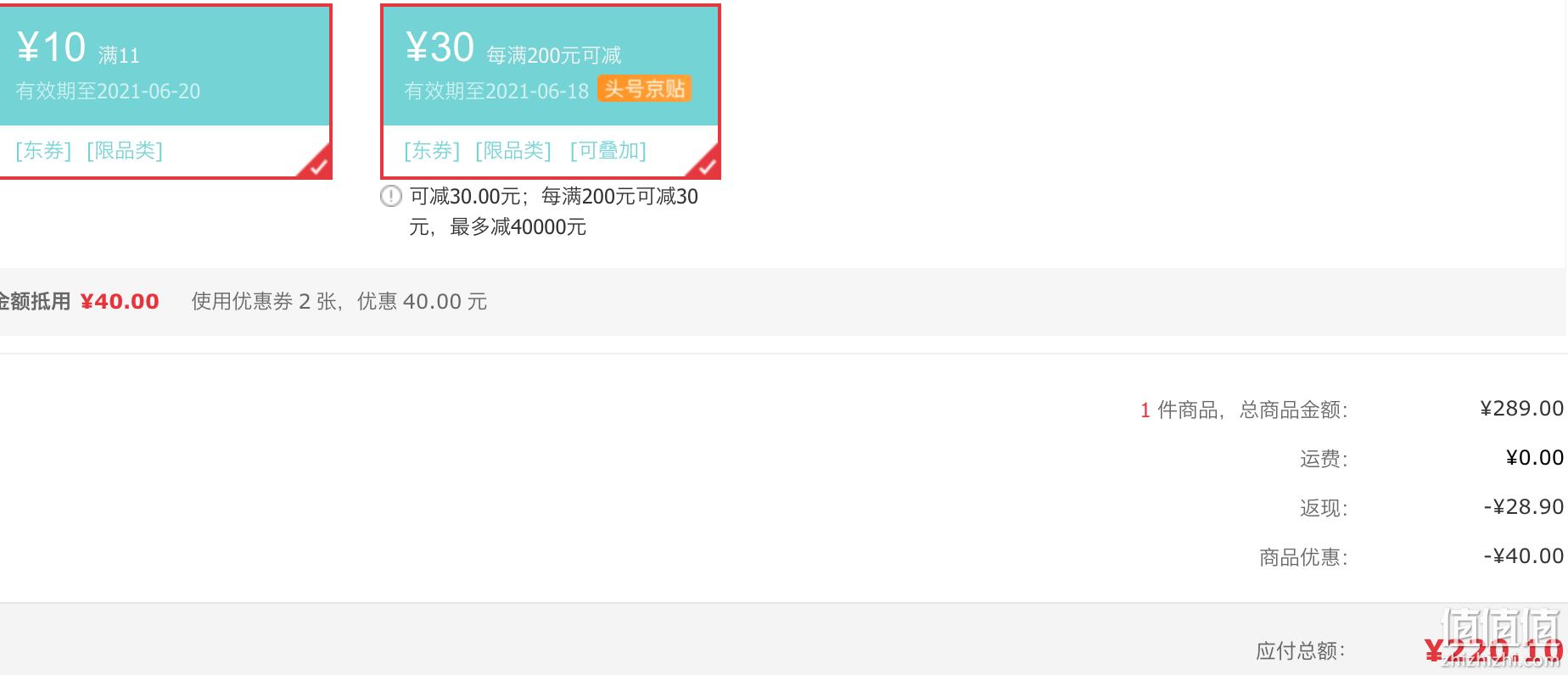This screenshot has height=675, width=1568.
Task: Click the 商品优惠 -¥40.00 value
Action: pos(1523,556)
